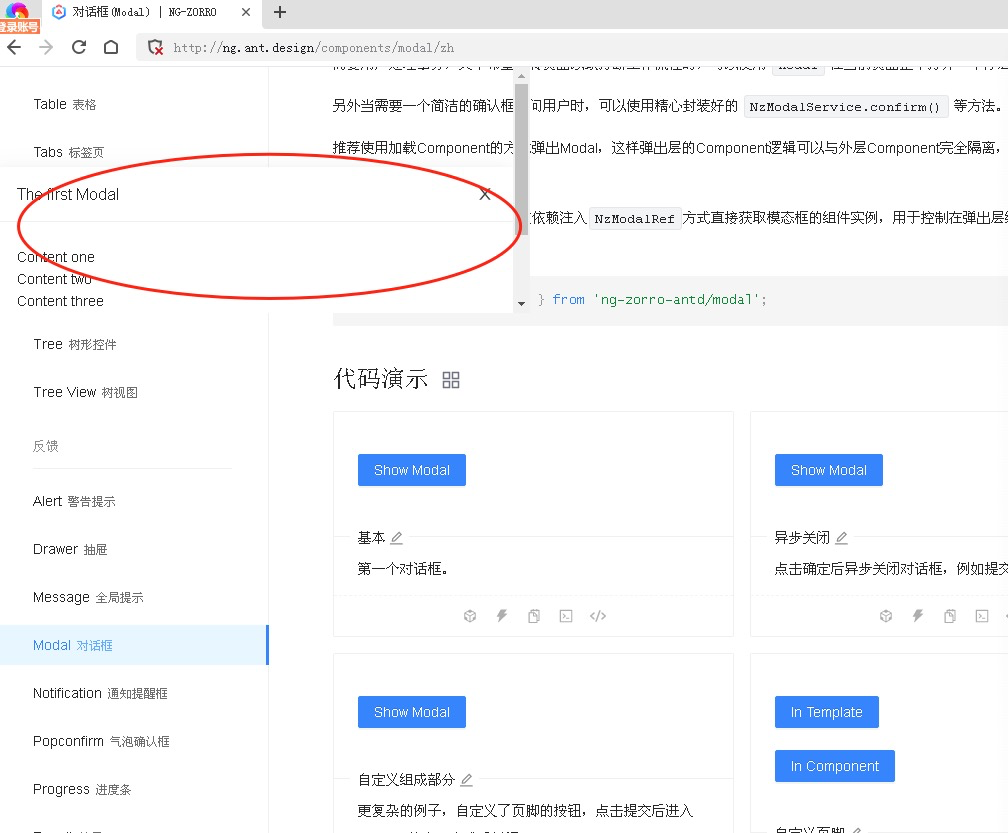Click the In Template button
The image size is (1008, 833).
826,712
